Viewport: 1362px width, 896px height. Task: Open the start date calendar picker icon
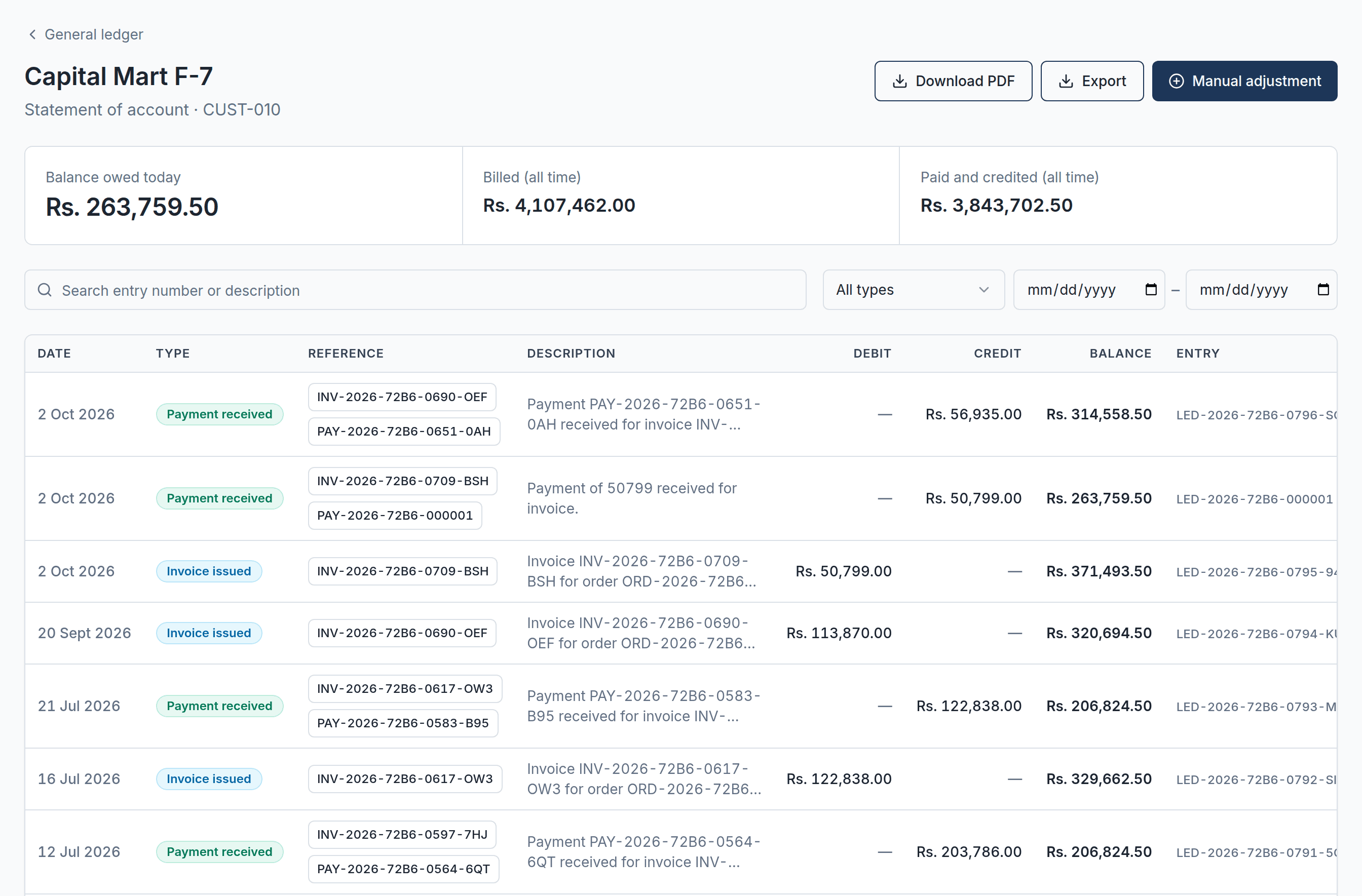pyautogui.click(x=1151, y=290)
